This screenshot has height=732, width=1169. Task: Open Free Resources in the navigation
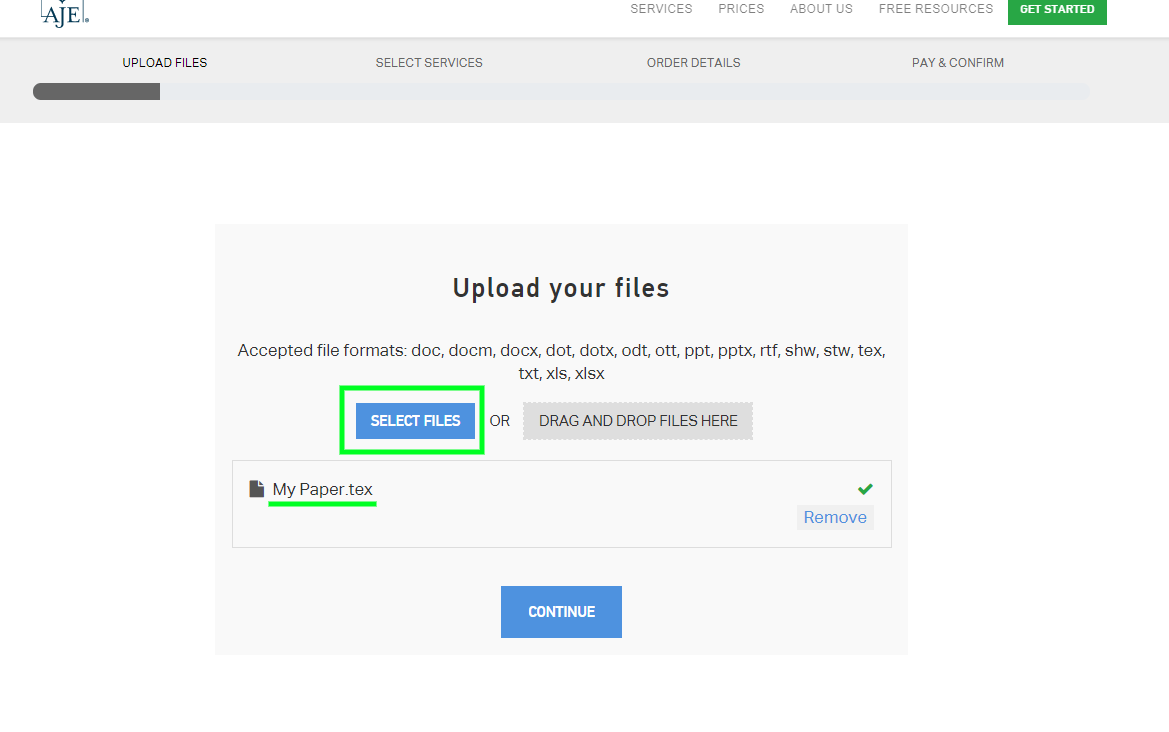[x=936, y=9]
